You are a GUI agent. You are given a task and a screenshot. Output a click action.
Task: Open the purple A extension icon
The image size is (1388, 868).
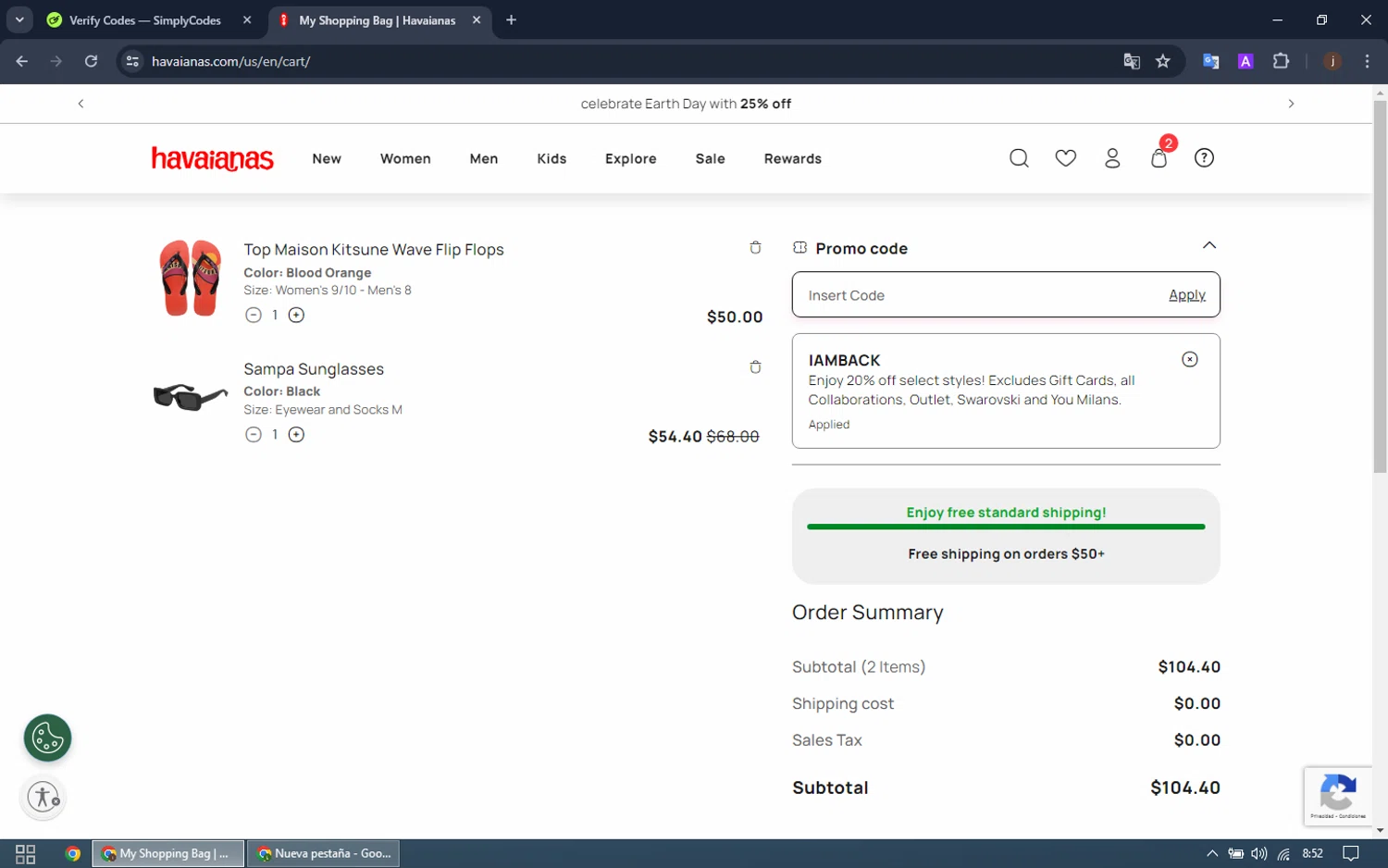(x=1245, y=61)
